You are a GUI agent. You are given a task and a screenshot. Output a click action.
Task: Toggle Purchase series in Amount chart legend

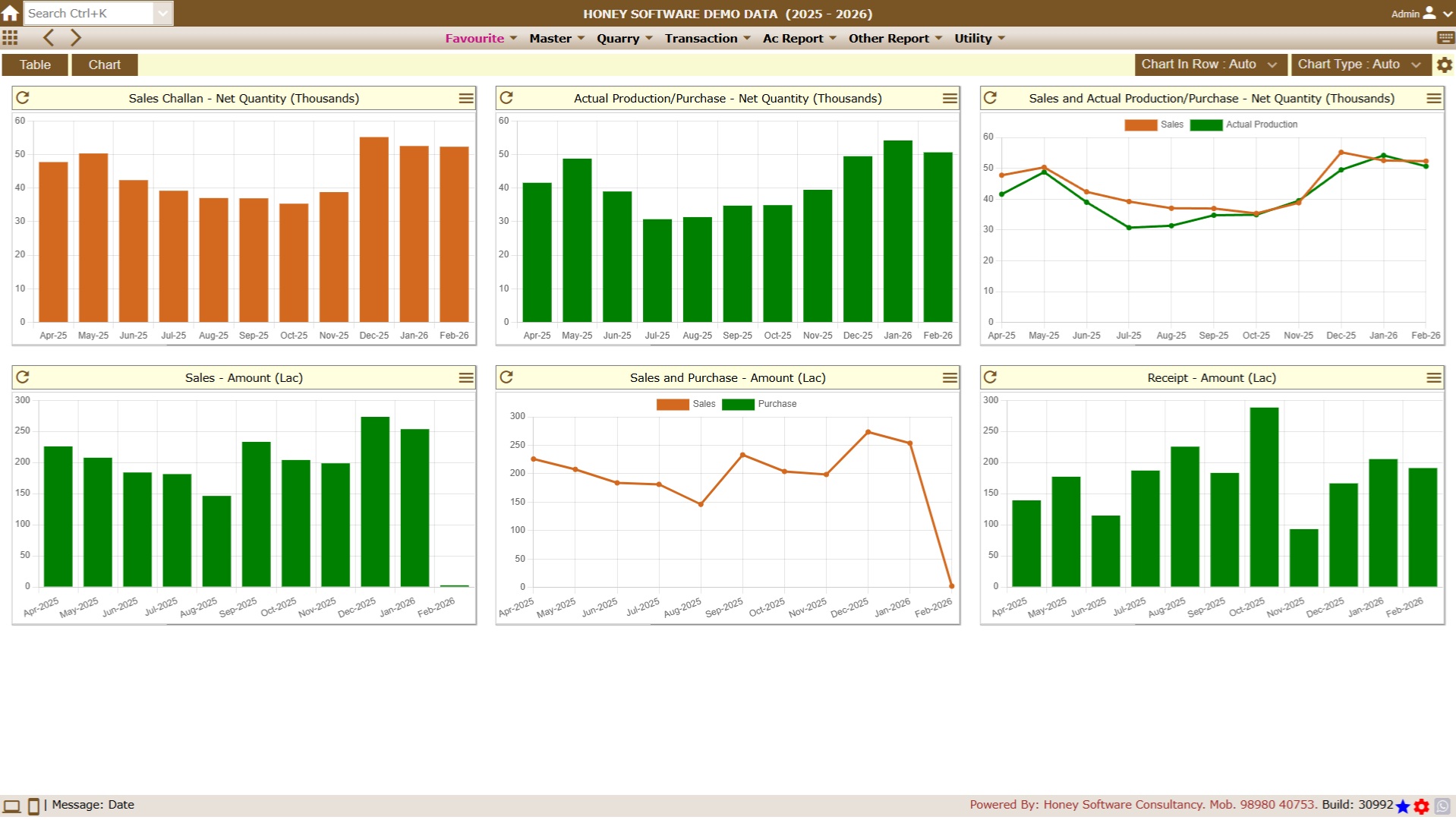coord(760,404)
